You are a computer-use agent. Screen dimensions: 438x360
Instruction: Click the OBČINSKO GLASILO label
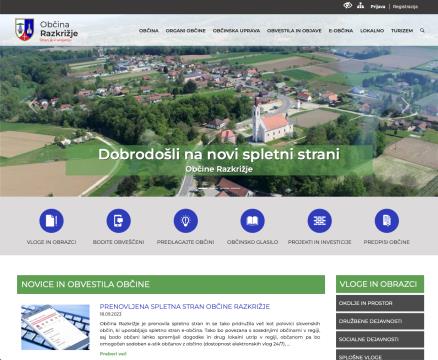(x=252, y=242)
